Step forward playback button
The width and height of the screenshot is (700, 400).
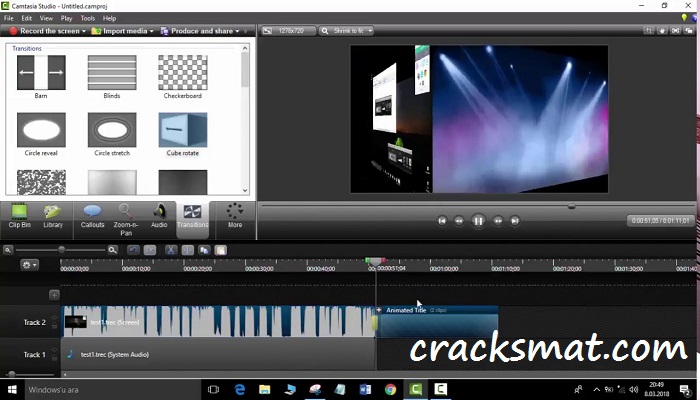tap(498, 221)
